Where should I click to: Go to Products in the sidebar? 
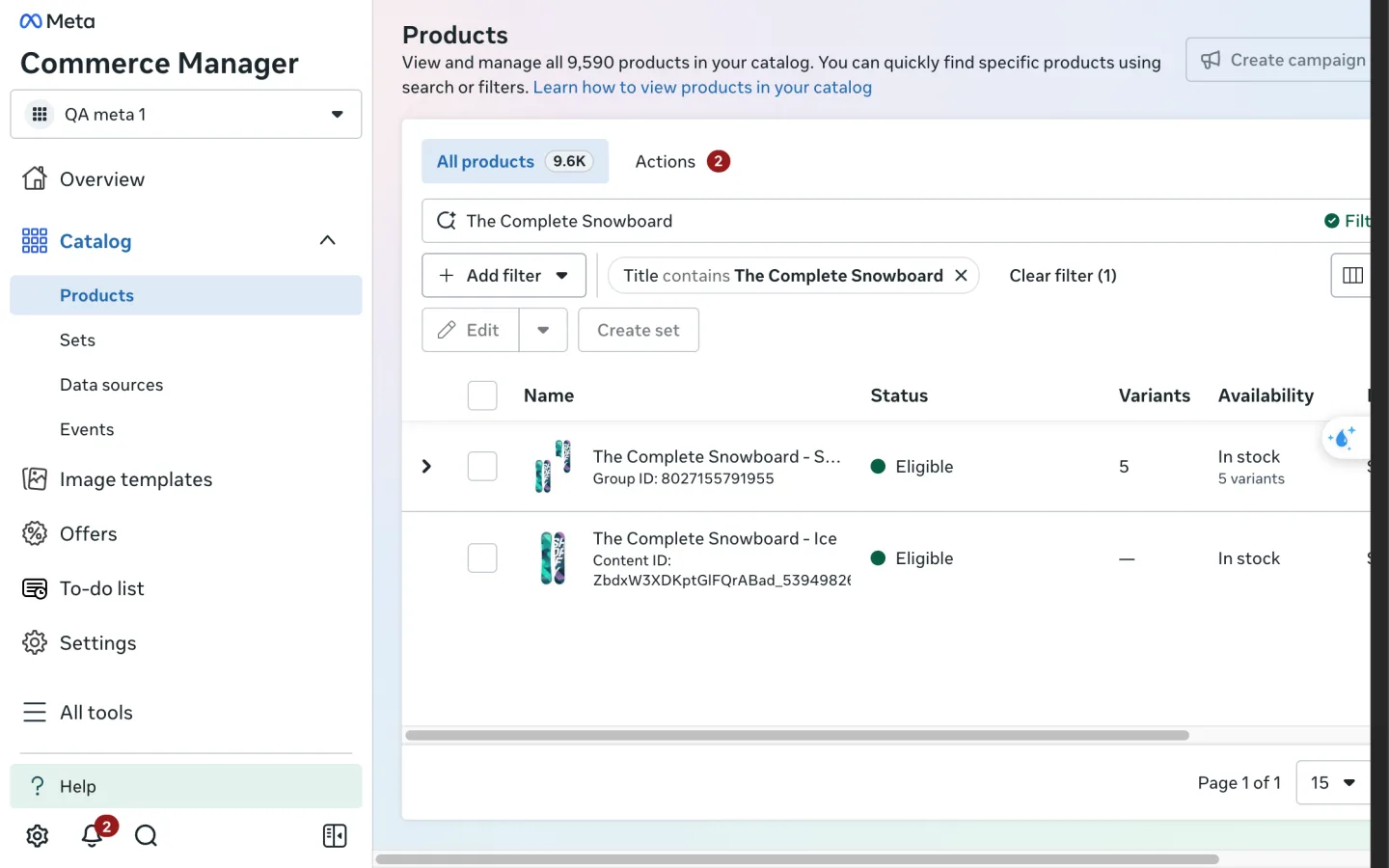pos(186,295)
